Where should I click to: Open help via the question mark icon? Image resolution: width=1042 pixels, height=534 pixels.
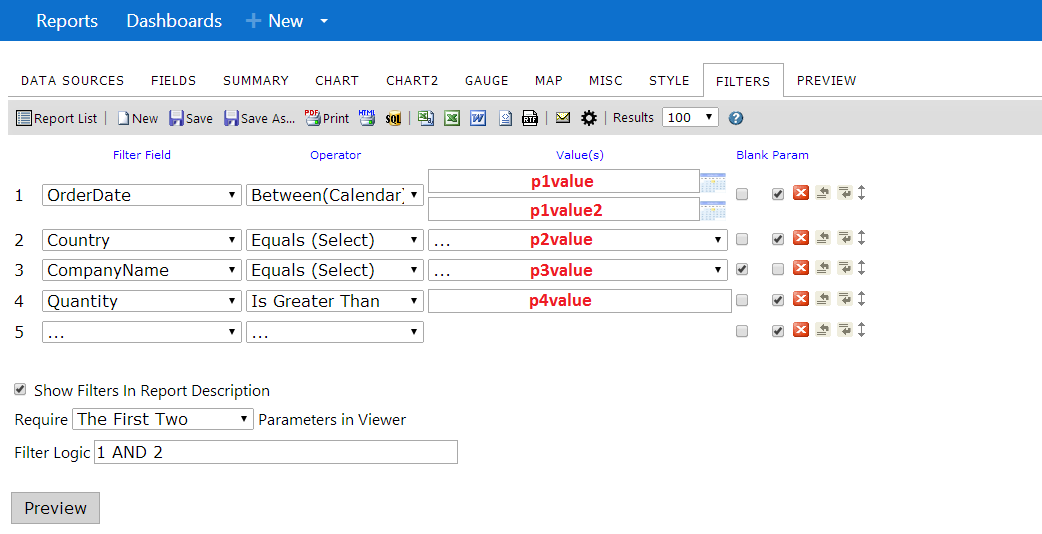pyautogui.click(x=736, y=118)
